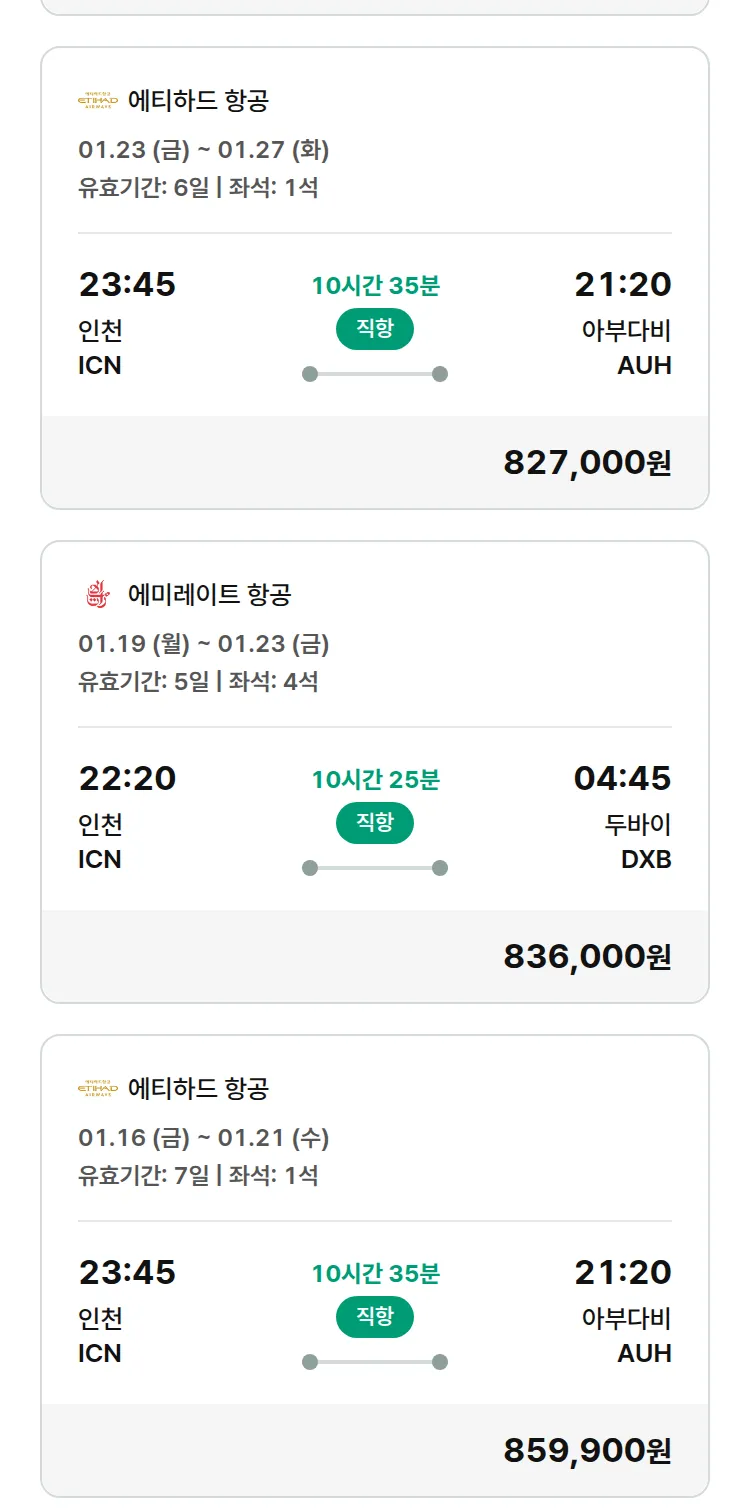Tap the 직항 badge on the Emirates flight
The image size is (750, 1510).
click(x=375, y=823)
